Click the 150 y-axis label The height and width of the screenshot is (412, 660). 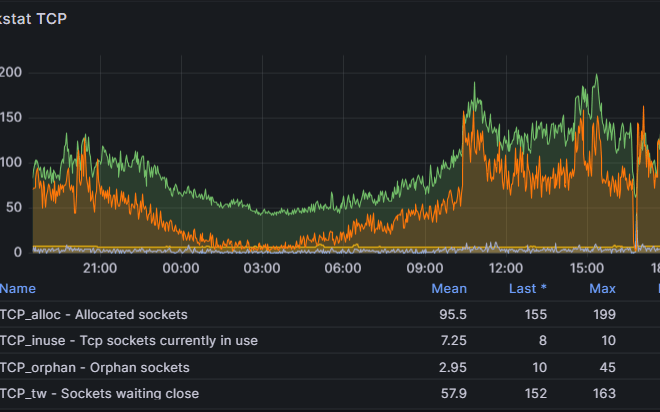pyautogui.click(x=11, y=117)
